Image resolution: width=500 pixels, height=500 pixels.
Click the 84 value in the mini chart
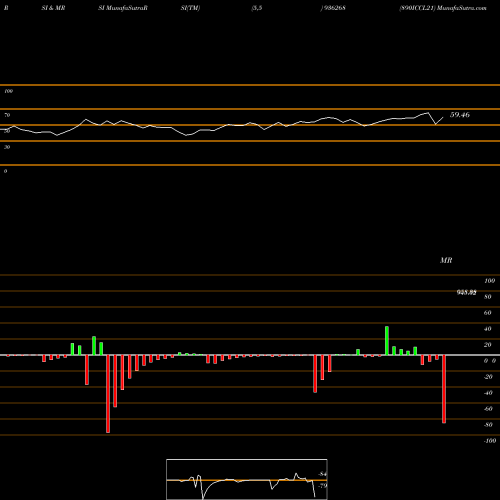[322, 474]
